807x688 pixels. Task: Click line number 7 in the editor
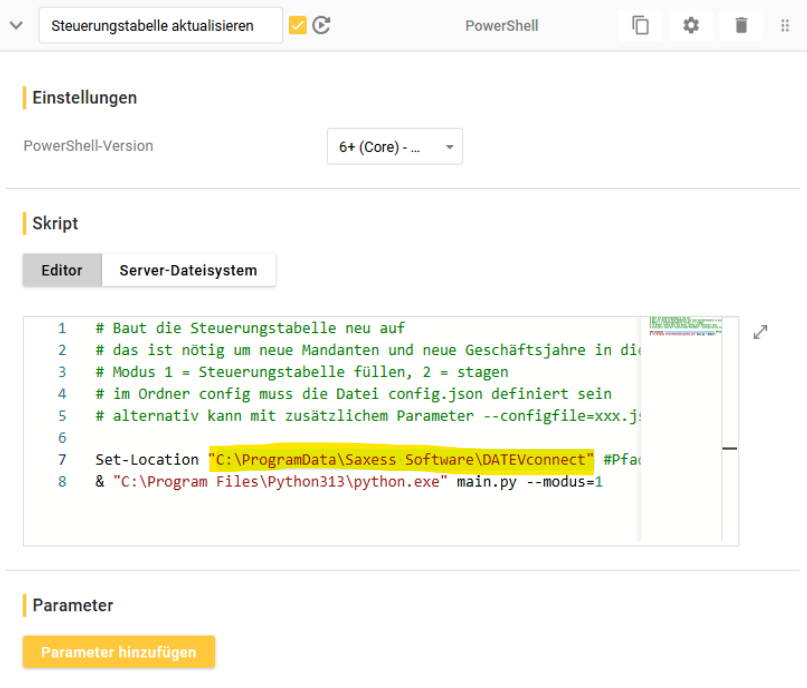[62, 460]
